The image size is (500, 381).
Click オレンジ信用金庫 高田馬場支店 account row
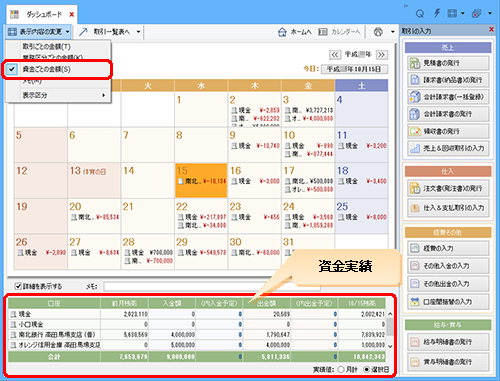197,345
